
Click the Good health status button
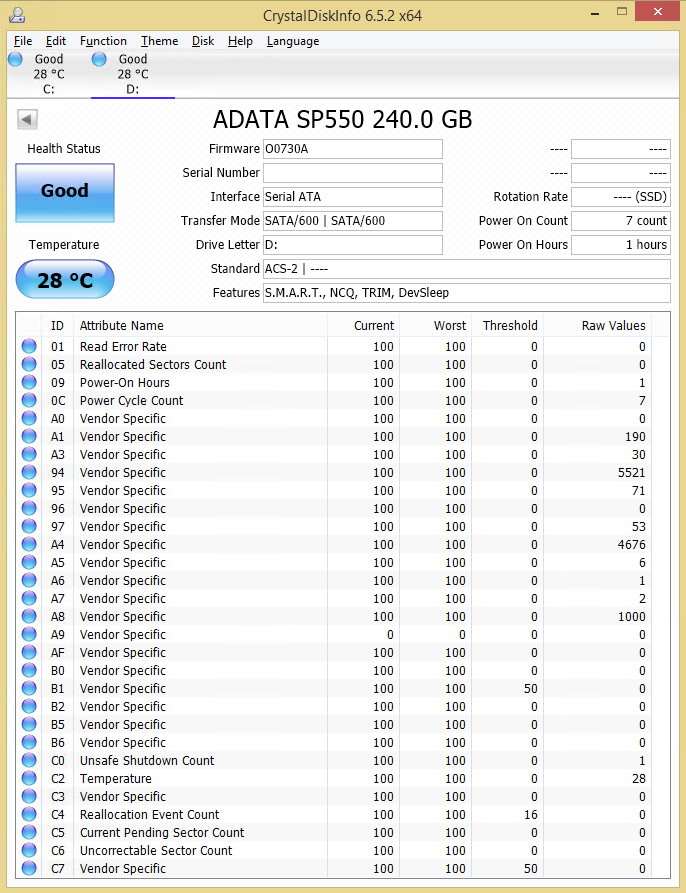[x=65, y=192]
